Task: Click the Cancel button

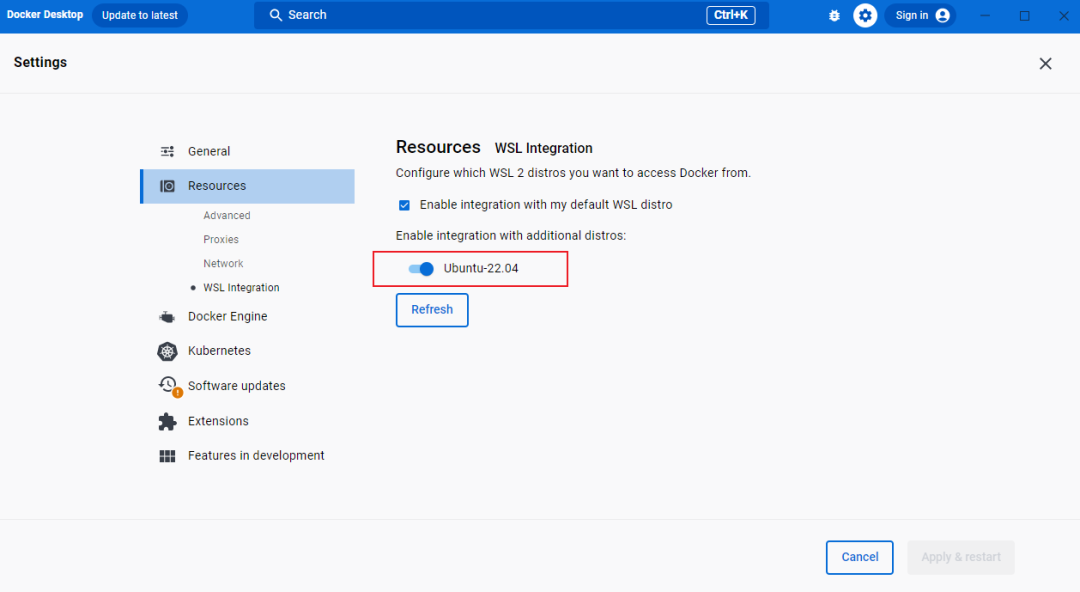Action: click(860, 558)
